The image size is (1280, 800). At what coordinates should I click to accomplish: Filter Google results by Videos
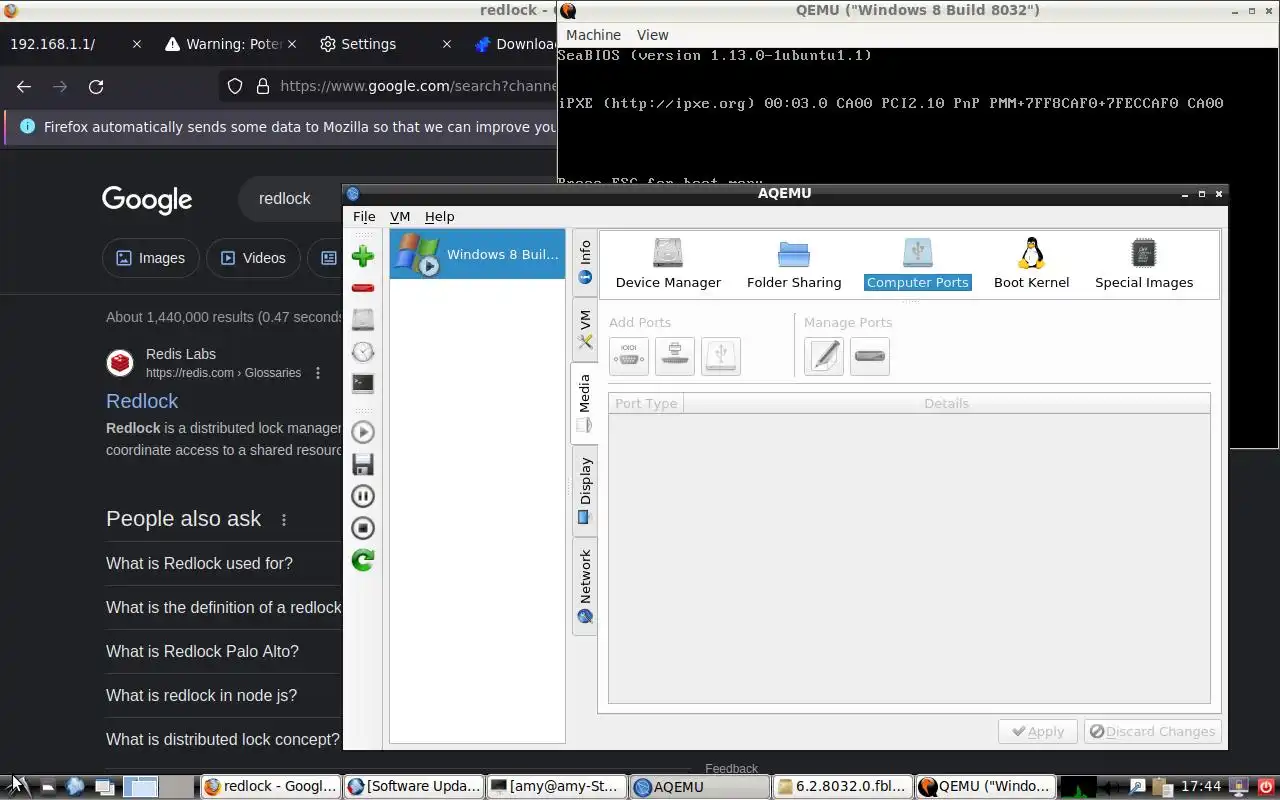coord(253,258)
